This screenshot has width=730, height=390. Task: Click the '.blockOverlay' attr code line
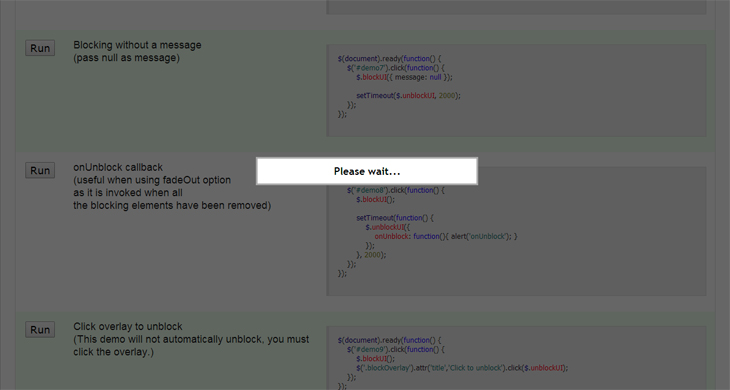coord(462,368)
